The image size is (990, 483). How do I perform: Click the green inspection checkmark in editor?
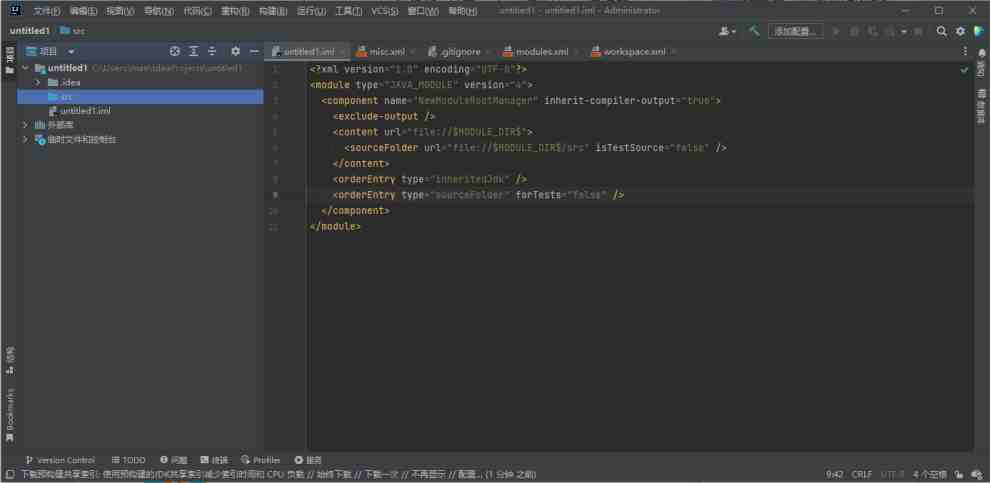coord(964,70)
